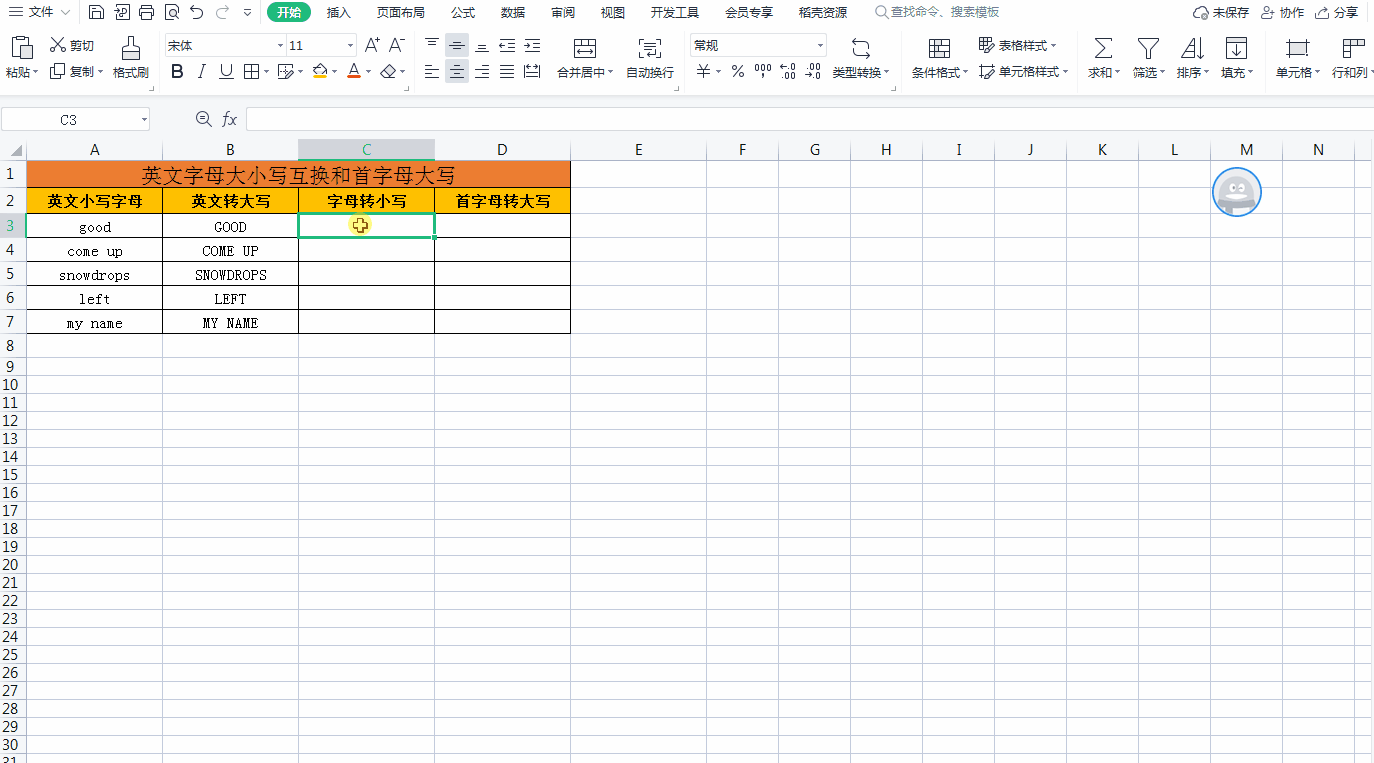Click the eraser clear icon

[x=388, y=72]
